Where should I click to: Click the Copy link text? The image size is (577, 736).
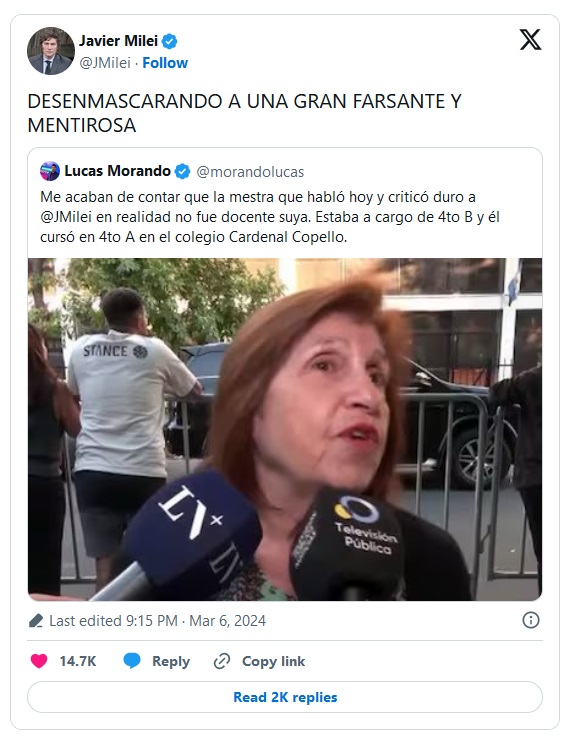coord(273,661)
